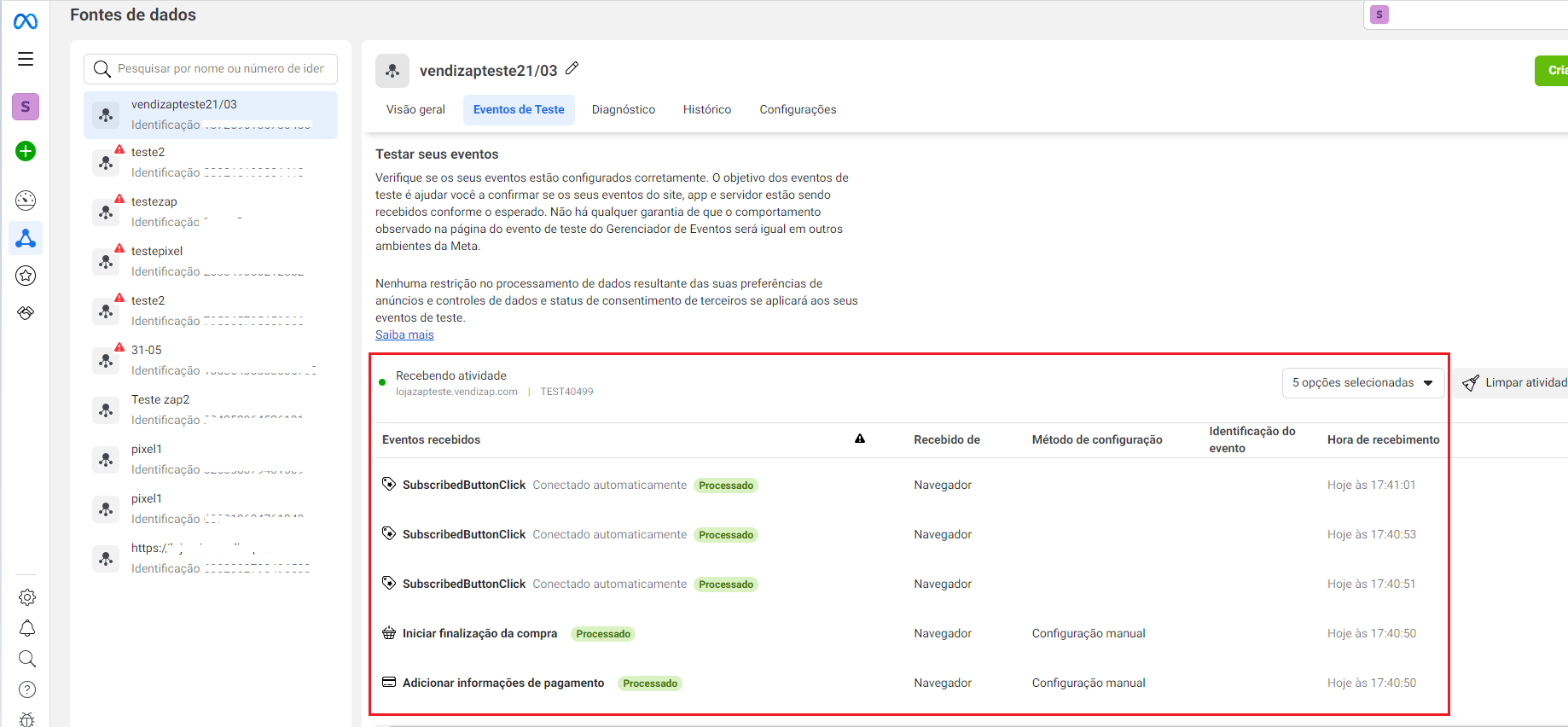This screenshot has width=1568, height=727.
Task: Open the overview gauge icon in sidebar
Action: pyautogui.click(x=26, y=201)
